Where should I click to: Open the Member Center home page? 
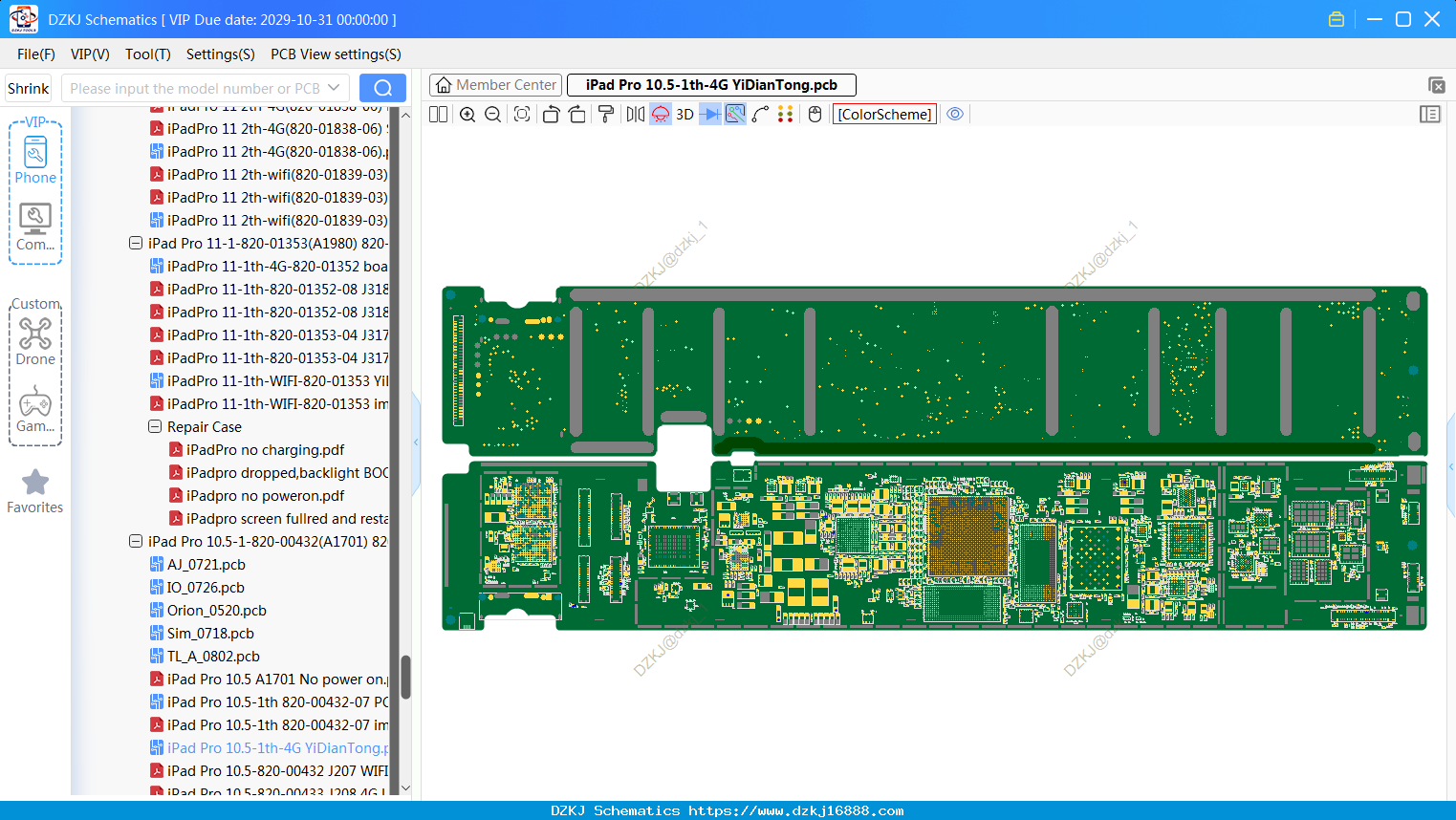(495, 85)
